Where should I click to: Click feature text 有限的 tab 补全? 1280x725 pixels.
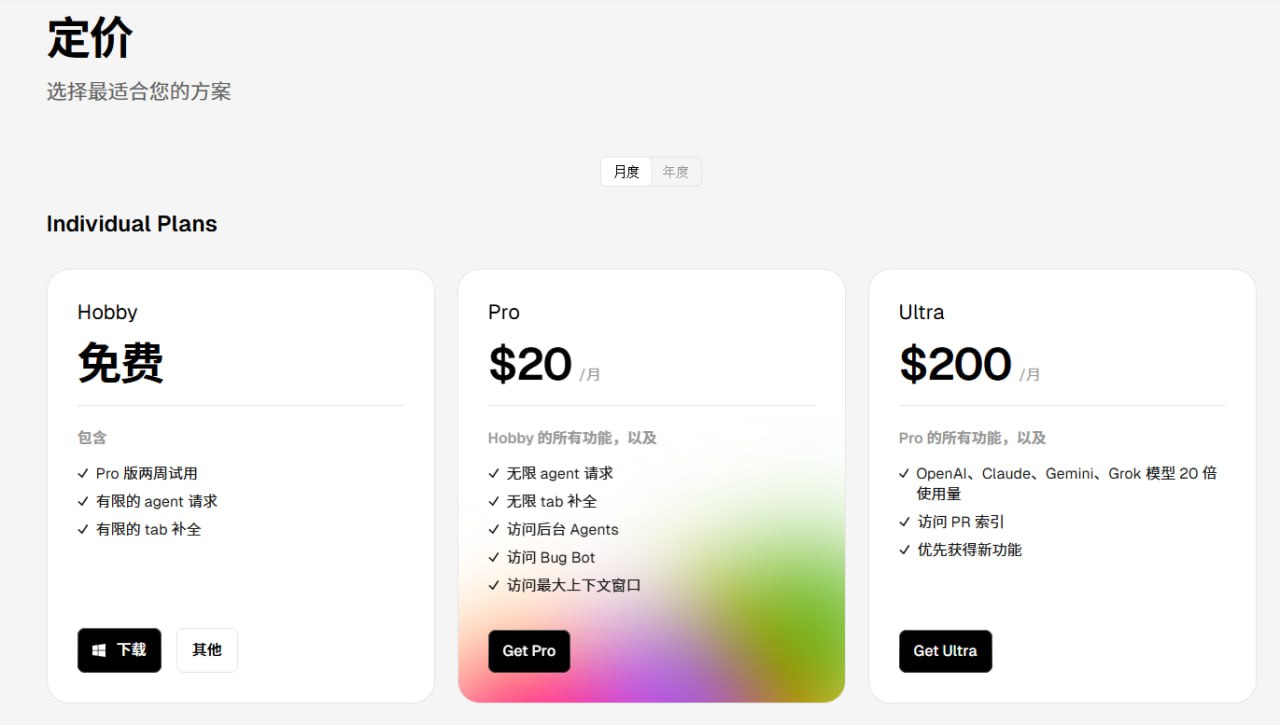pyautogui.click(x=149, y=530)
